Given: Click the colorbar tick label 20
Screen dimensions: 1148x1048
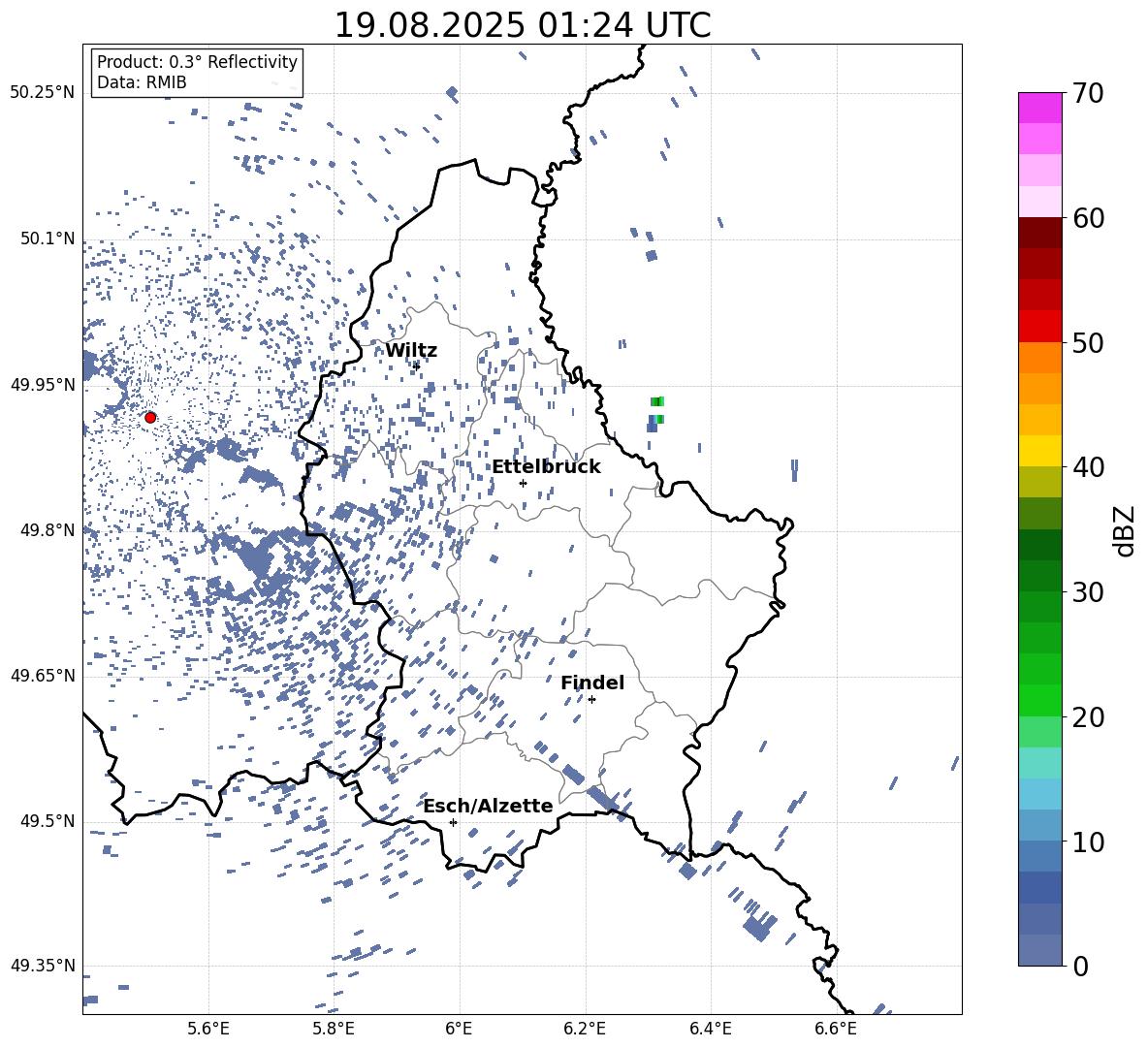Looking at the screenshot, I should pos(1088,717).
